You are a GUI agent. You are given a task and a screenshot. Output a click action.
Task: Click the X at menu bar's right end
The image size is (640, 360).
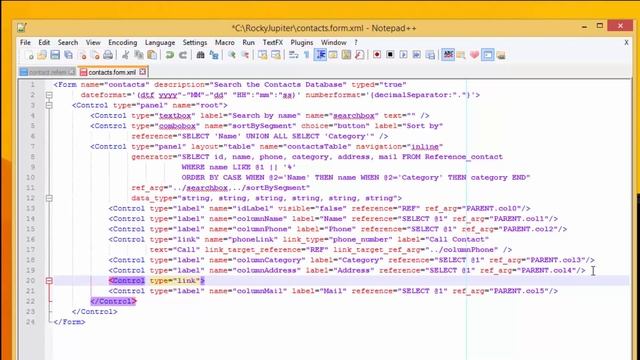tap(626, 42)
